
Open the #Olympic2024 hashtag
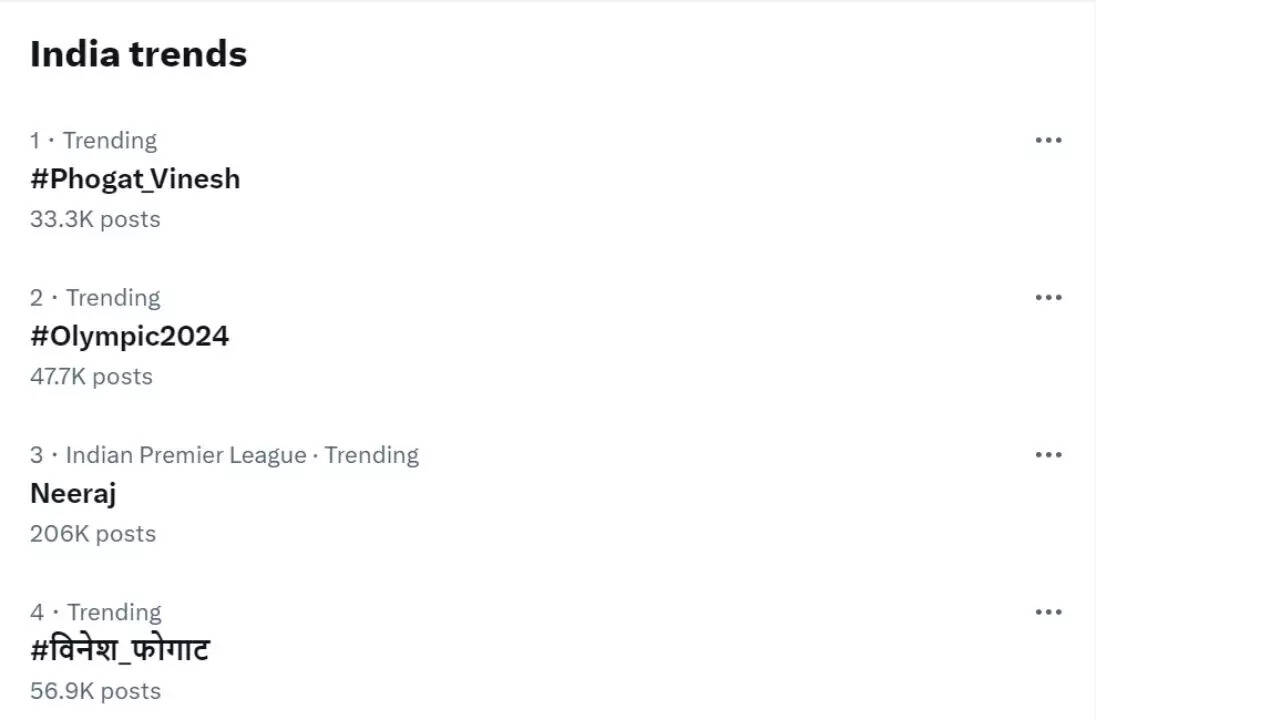[130, 336]
